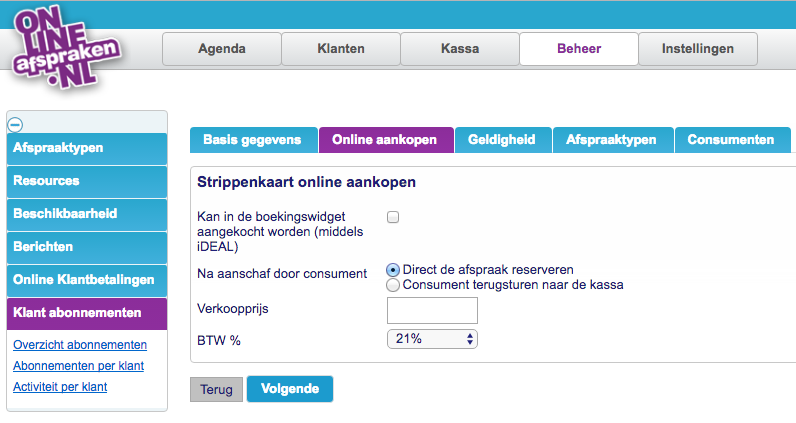Select Consument terugsturen naar de kassa
796x423 pixels.
tap(392, 285)
